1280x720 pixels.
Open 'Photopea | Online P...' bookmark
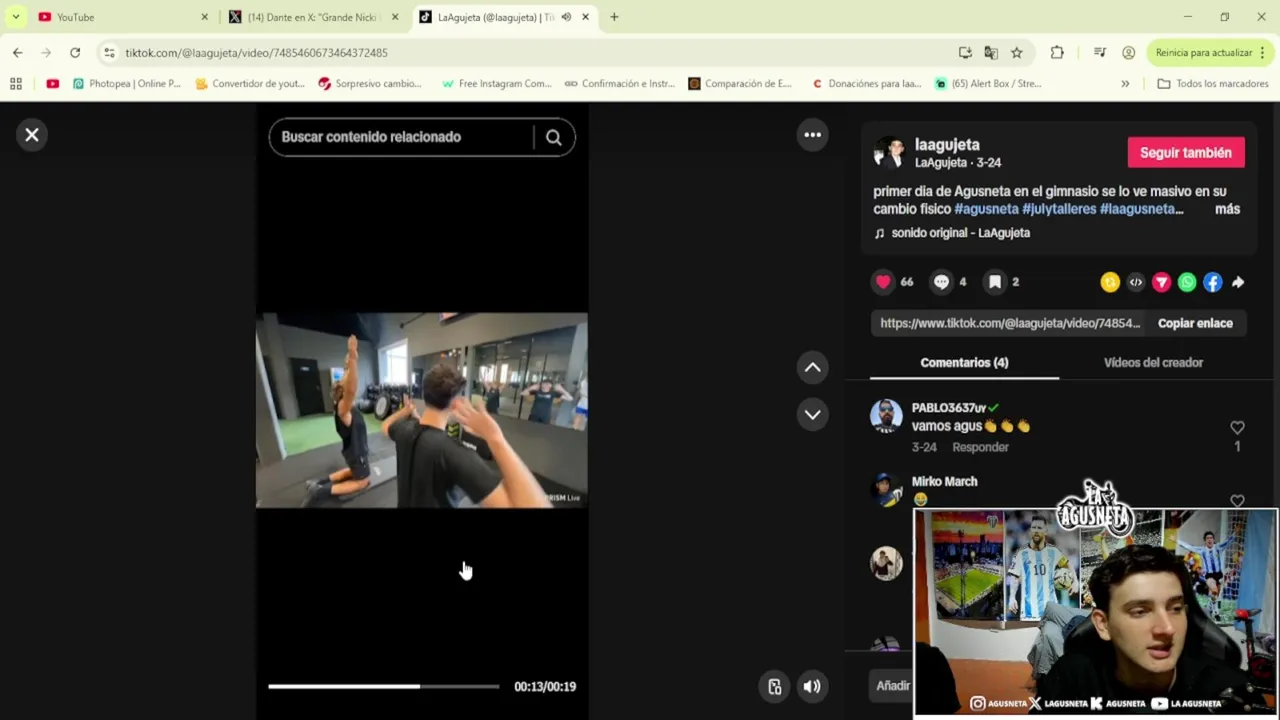(127, 84)
